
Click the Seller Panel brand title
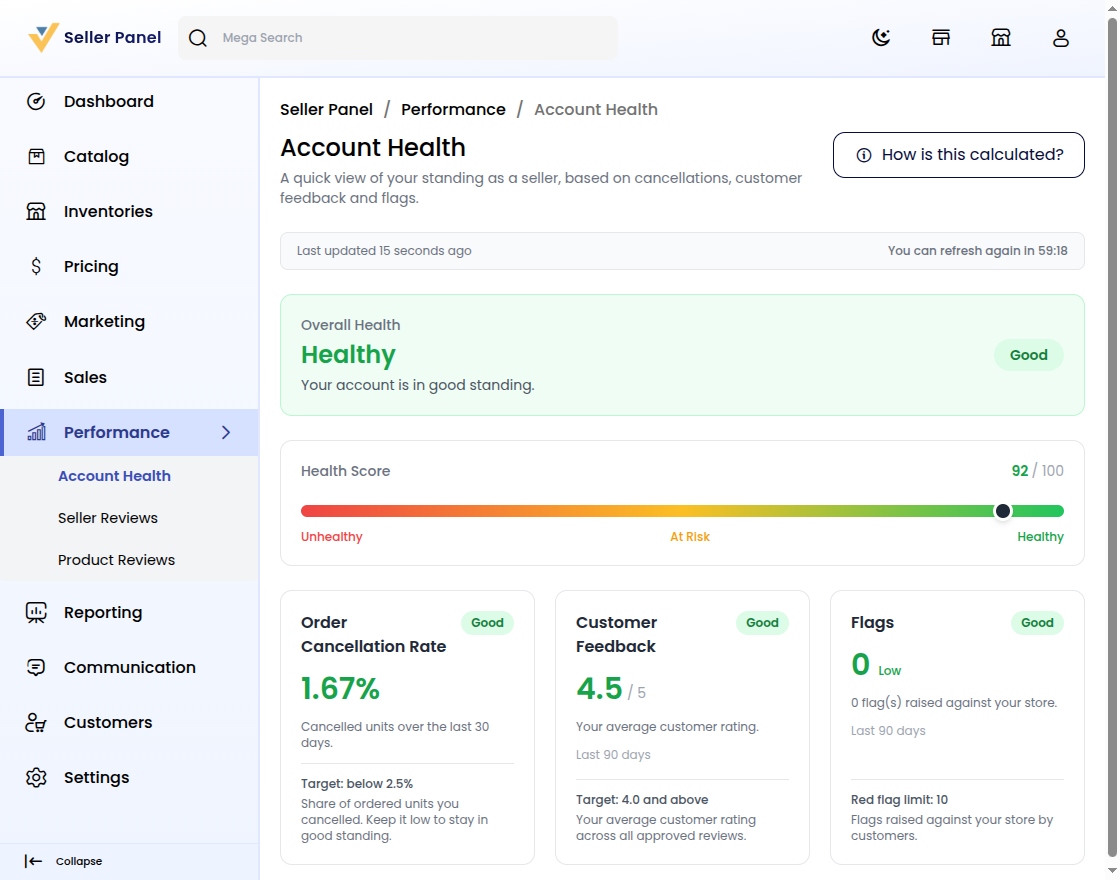coord(112,38)
